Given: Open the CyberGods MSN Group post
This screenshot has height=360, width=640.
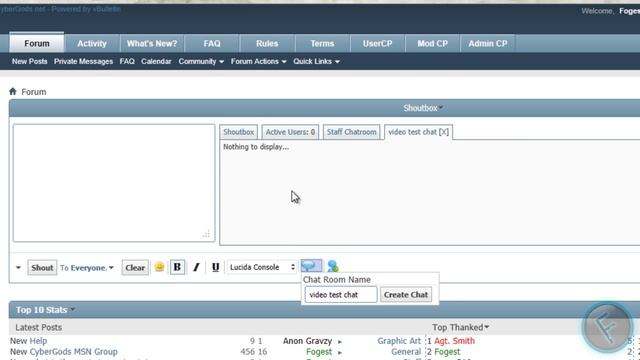Looking at the screenshot, I should (73, 351).
